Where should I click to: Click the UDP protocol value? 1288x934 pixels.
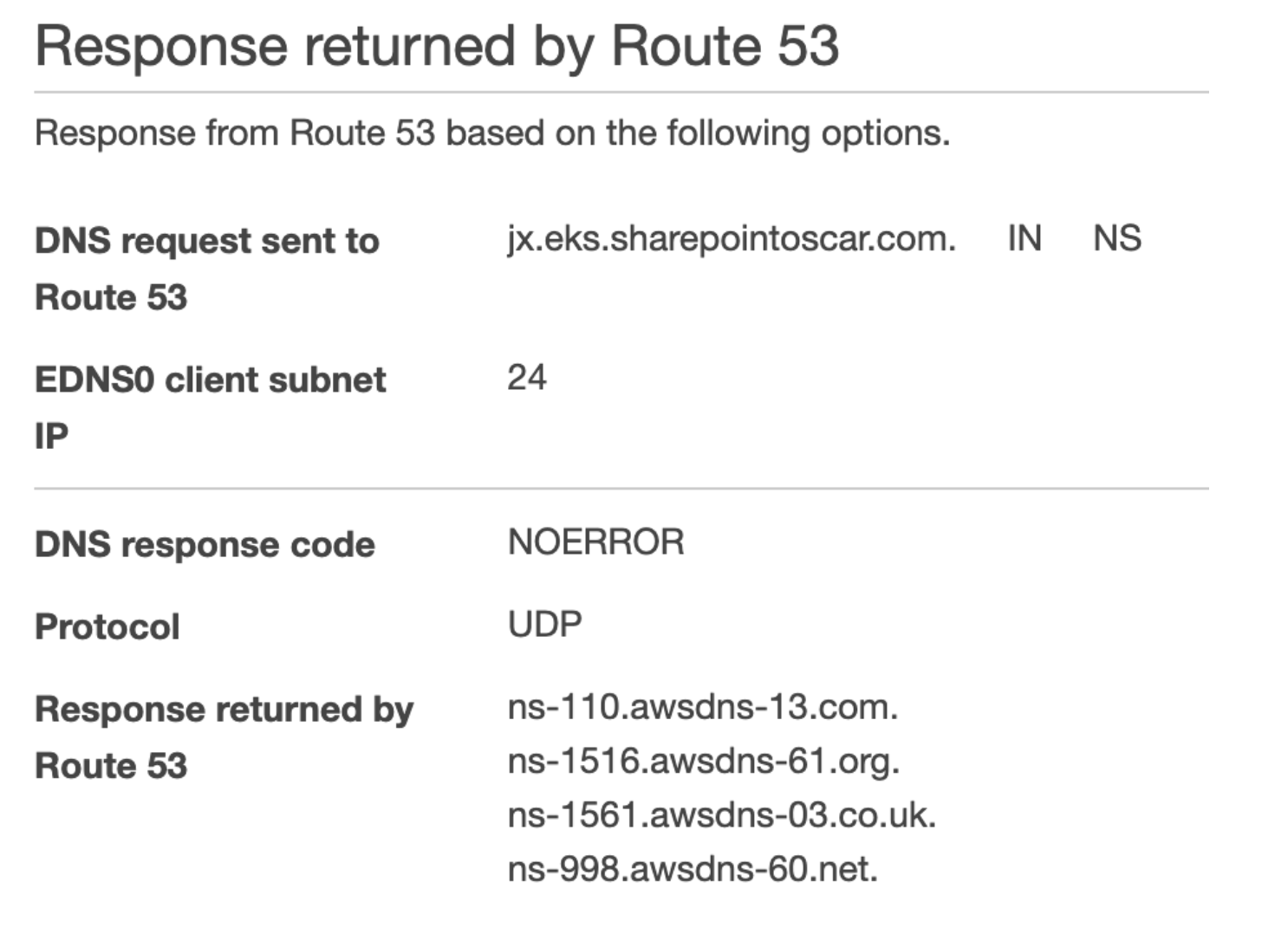[545, 625]
